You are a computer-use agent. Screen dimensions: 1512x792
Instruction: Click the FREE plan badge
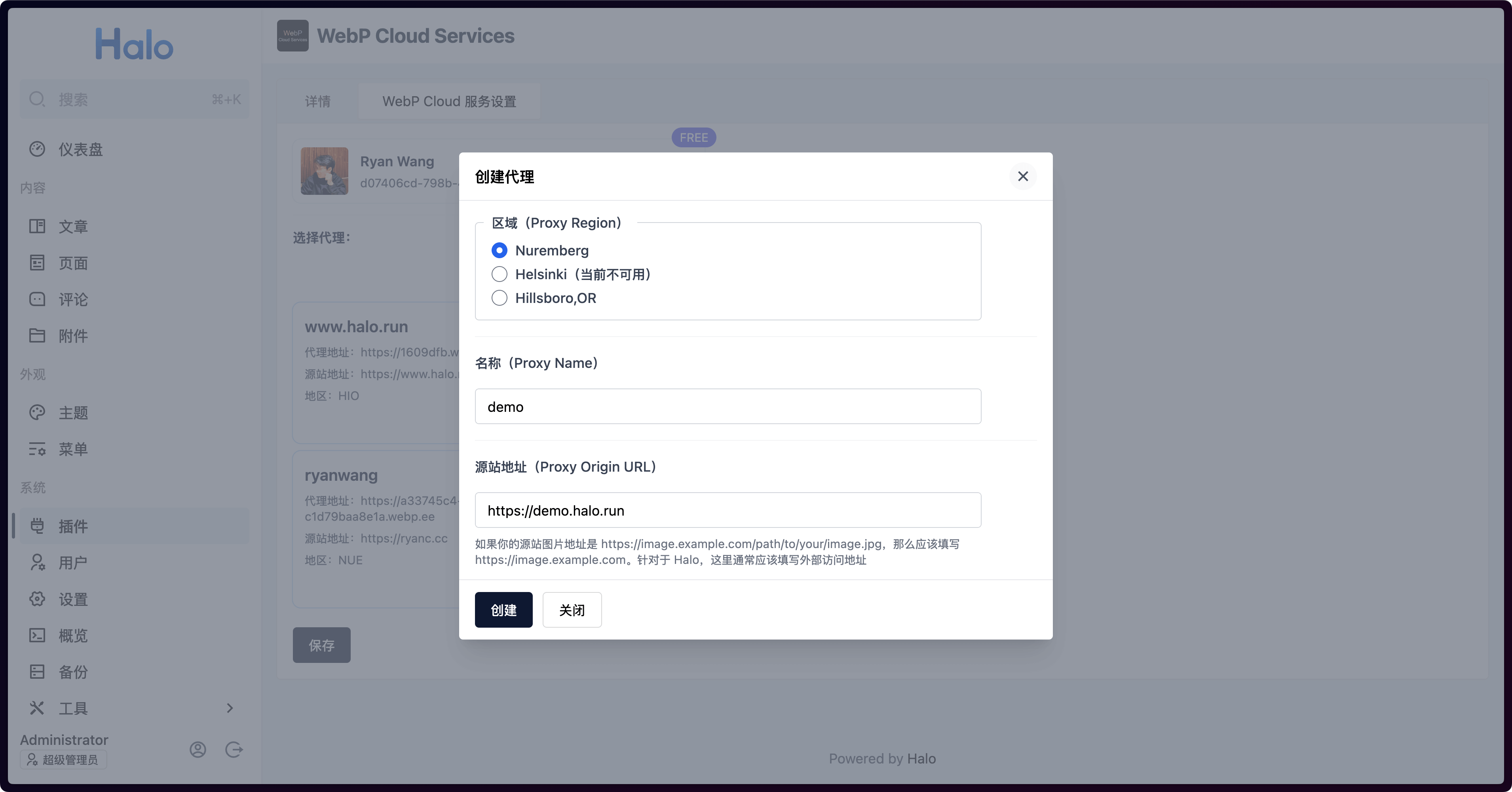pos(693,137)
